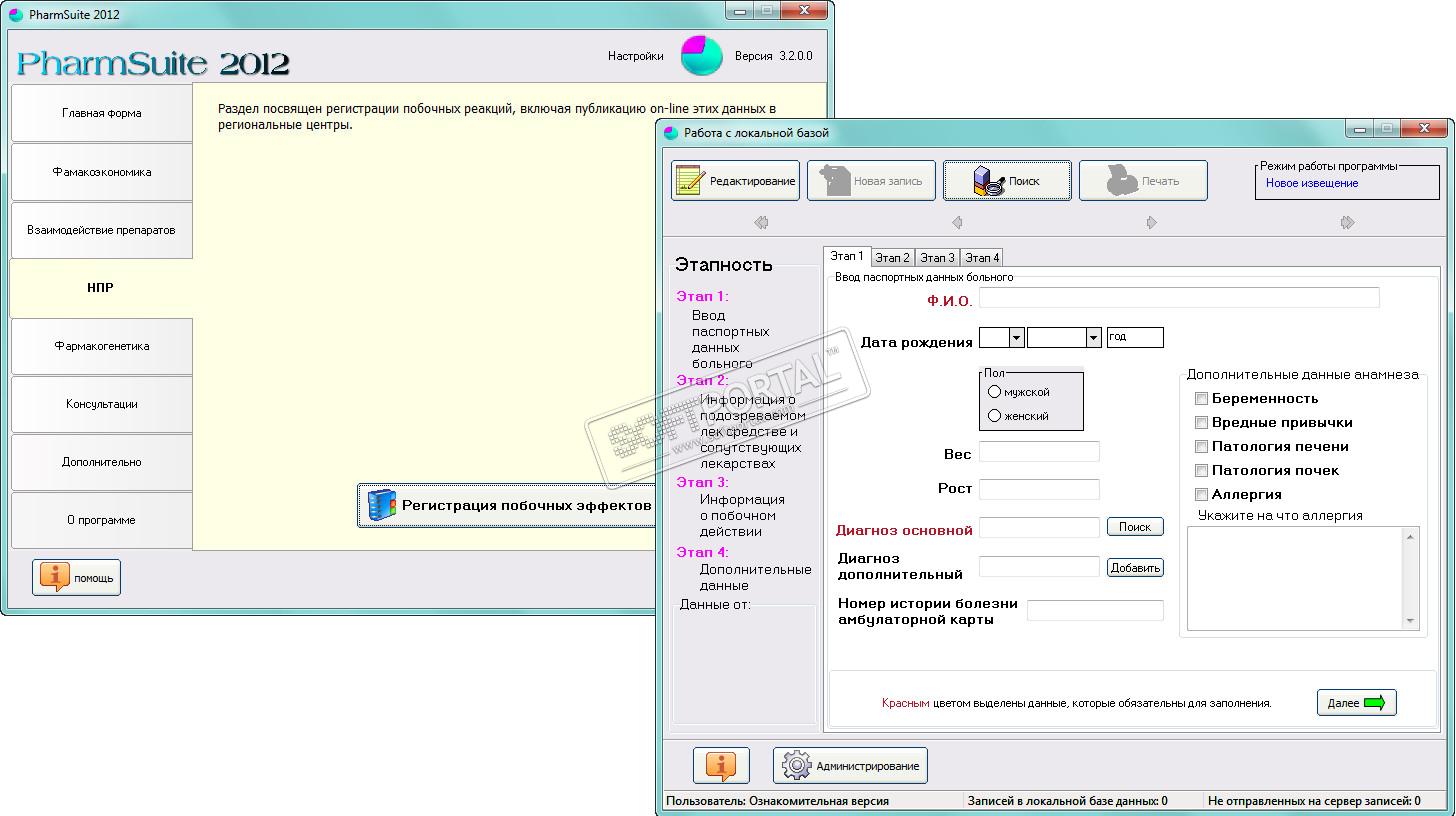Click status bar Пользователь: Ознакомительная версия

pyautogui.click(x=778, y=801)
